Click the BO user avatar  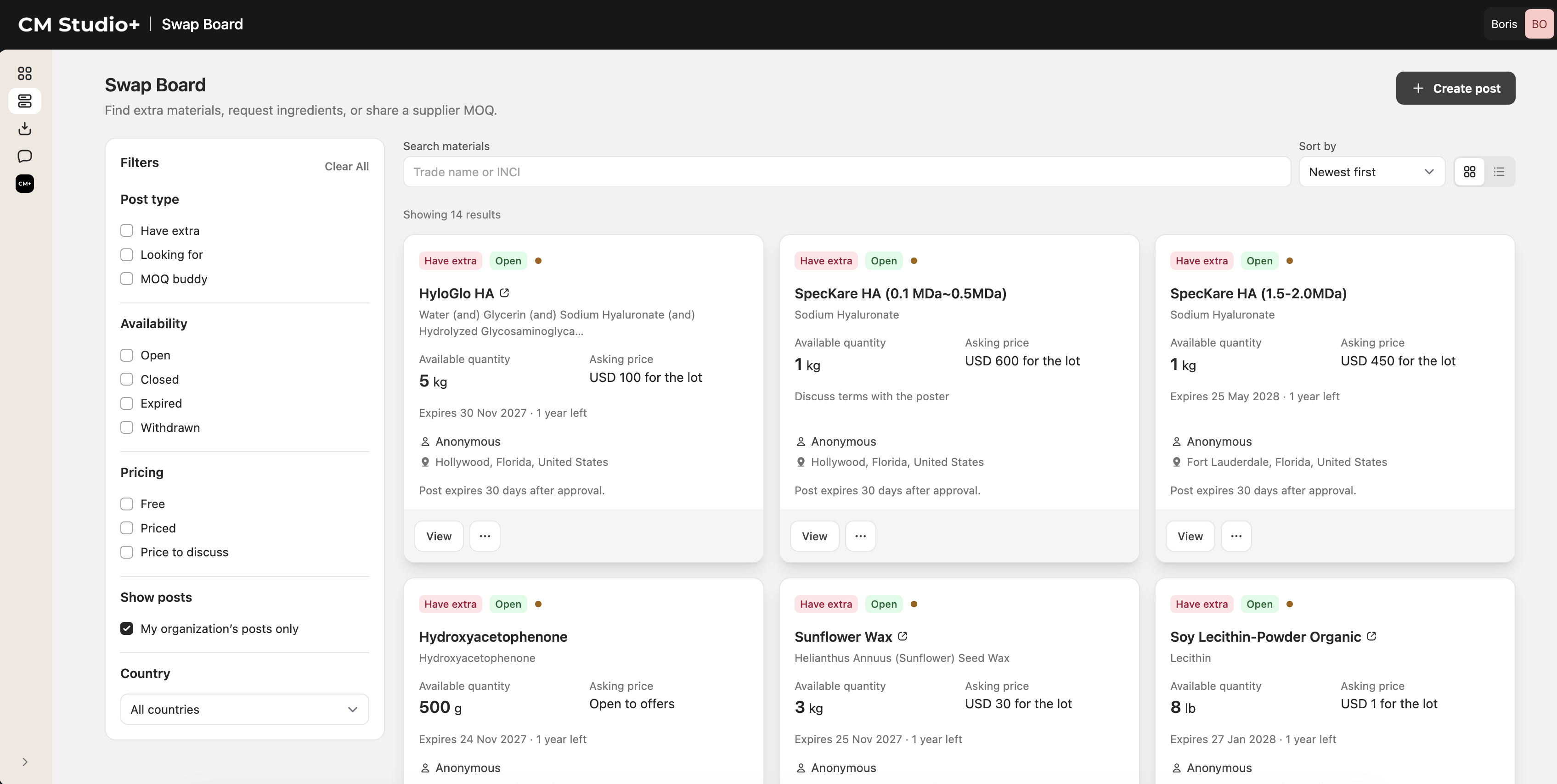(x=1539, y=24)
